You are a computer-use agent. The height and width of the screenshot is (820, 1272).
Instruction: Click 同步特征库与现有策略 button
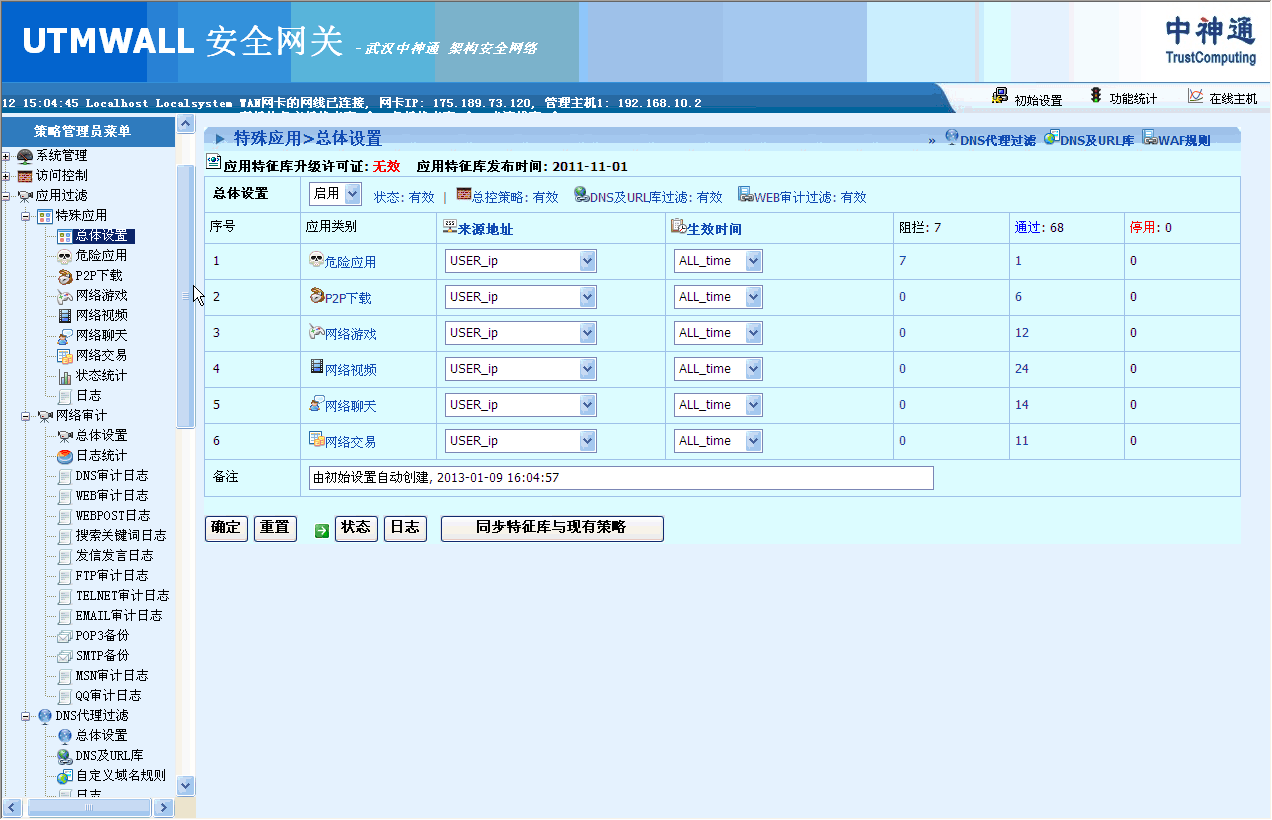[x=552, y=528]
